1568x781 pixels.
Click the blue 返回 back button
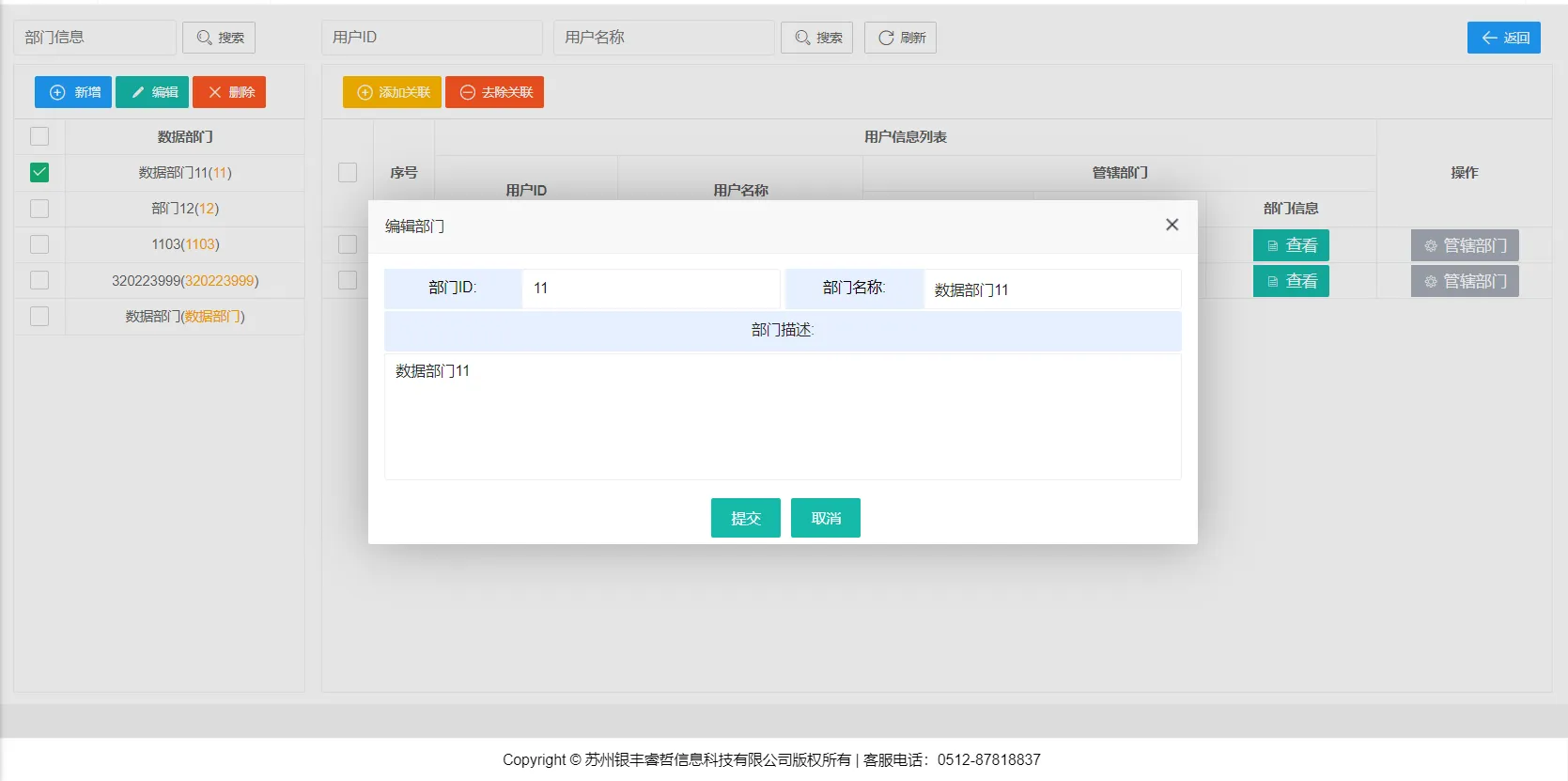[x=1503, y=38]
